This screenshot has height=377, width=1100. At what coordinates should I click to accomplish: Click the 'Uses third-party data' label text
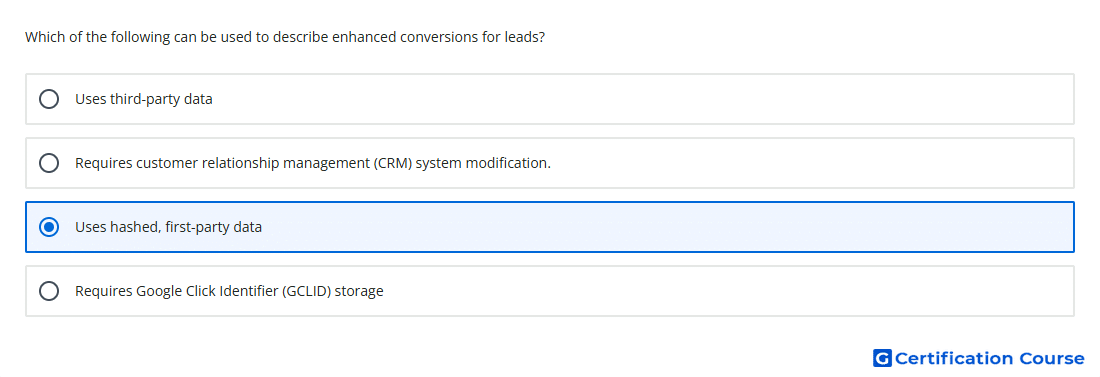pos(144,99)
